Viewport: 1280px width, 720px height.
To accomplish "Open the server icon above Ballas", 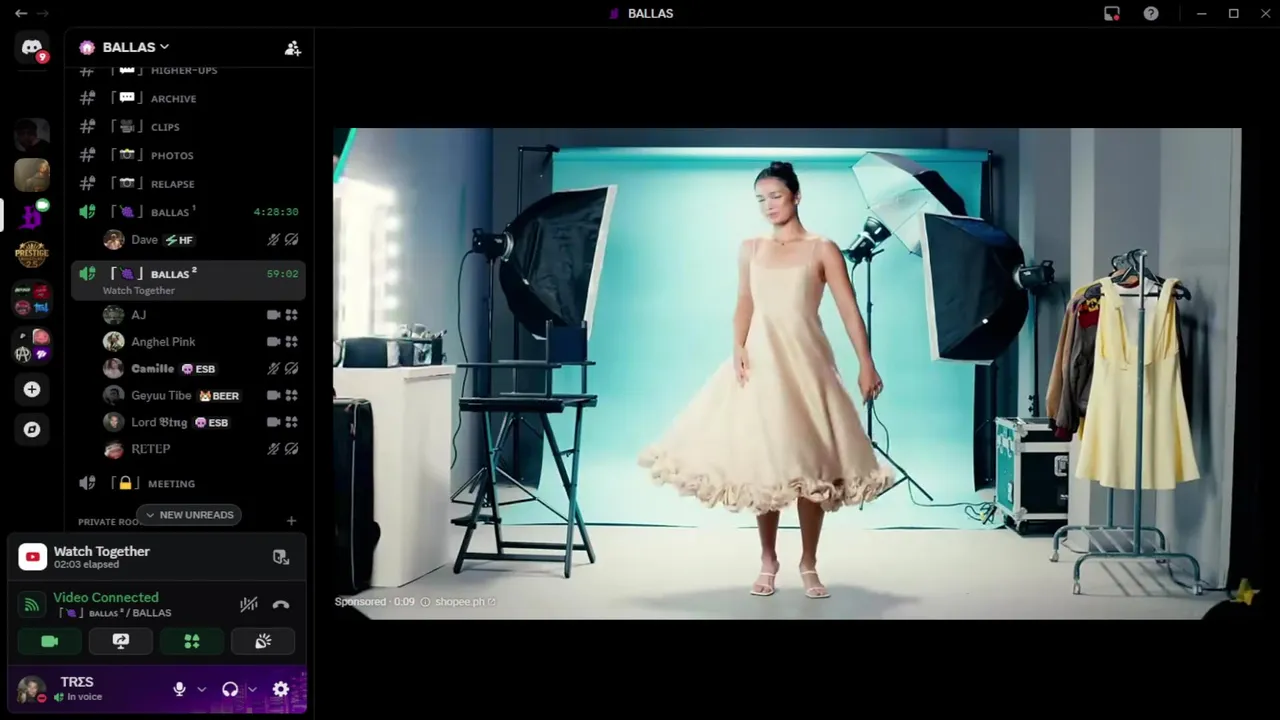I will tap(32, 174).
